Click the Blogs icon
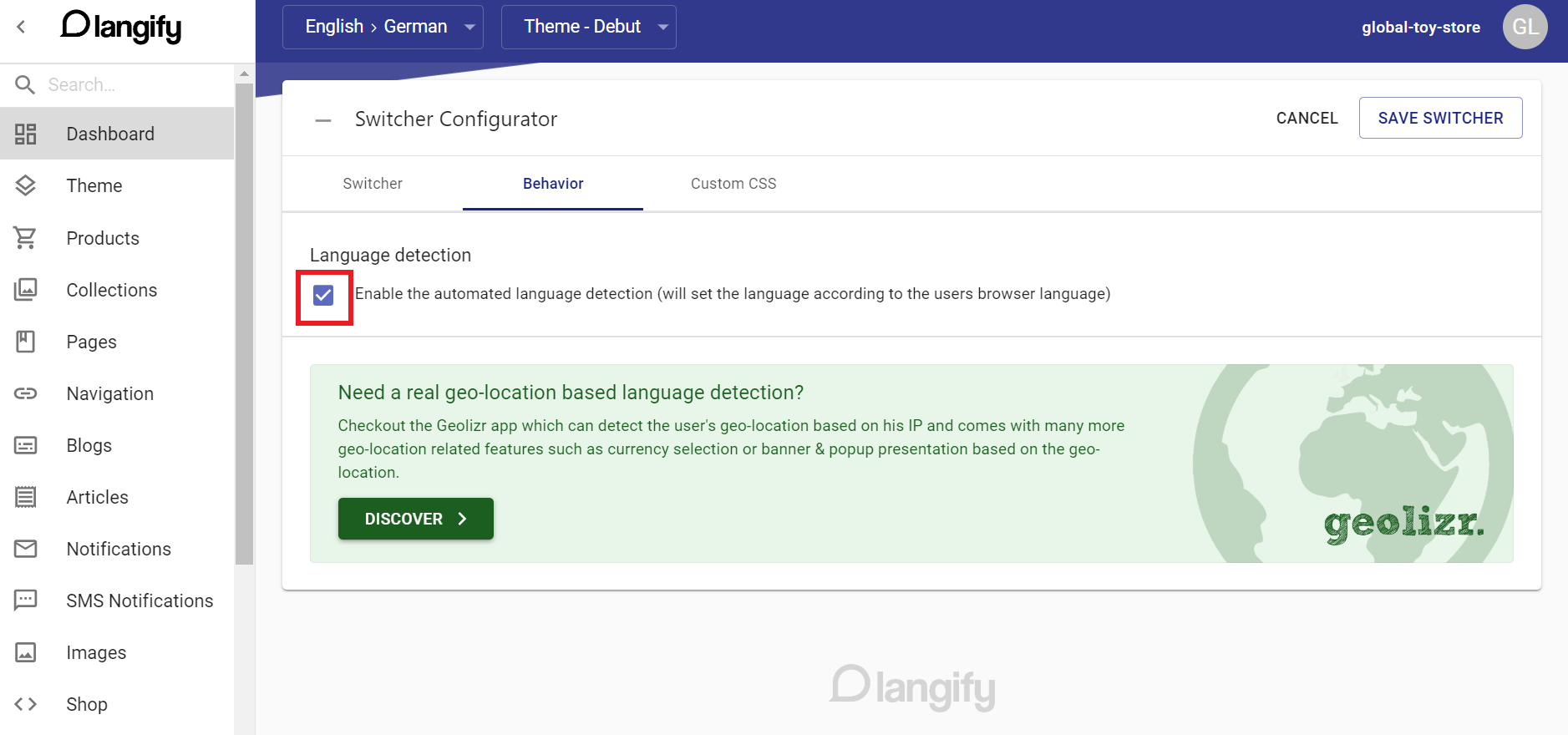 25,445
